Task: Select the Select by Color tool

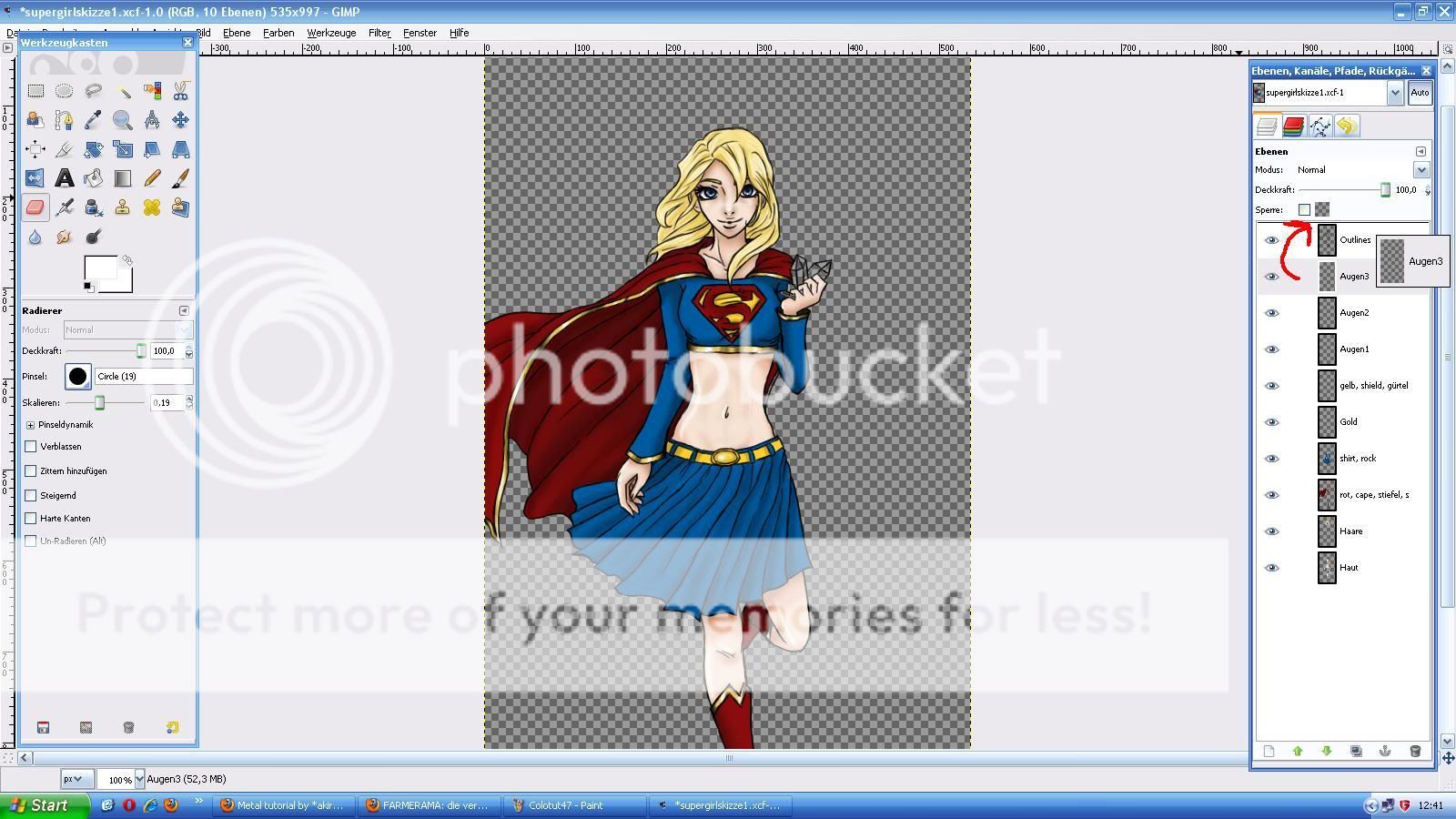Action: [152, 91]
